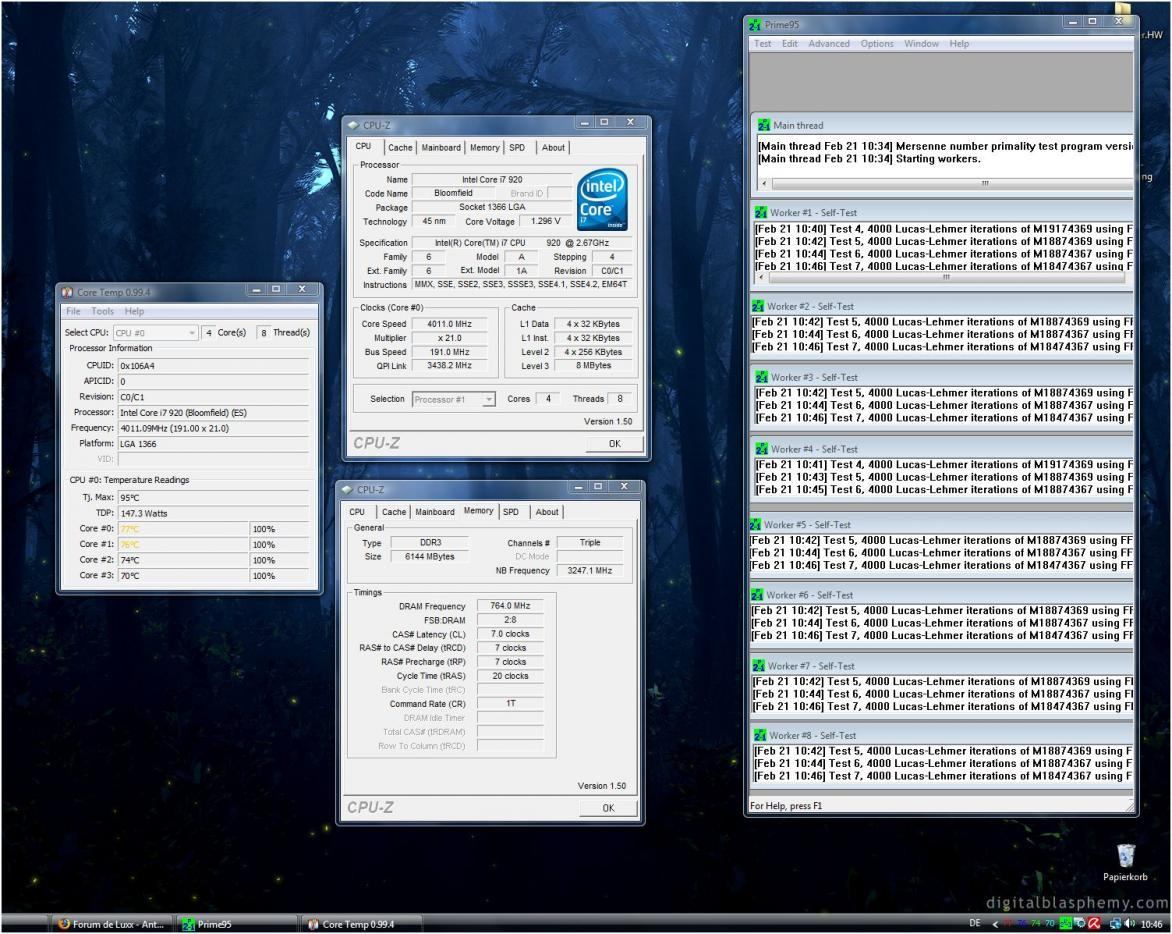Open the Advanced menu in Prime95
The image size is (1172, 934).
pos(829,43)
